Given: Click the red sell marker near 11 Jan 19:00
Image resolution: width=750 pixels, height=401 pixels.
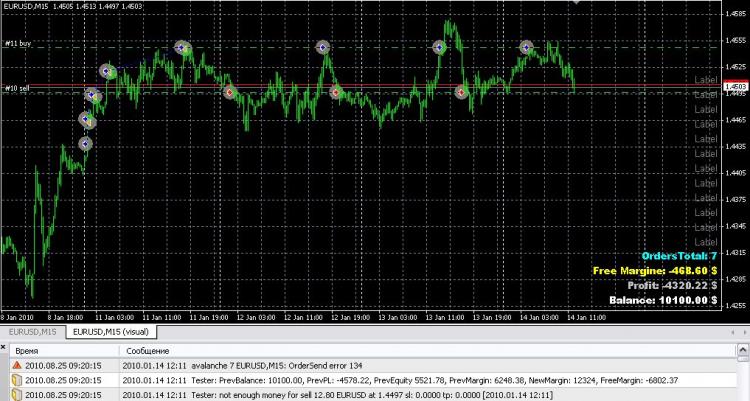Looking at the screenshot, I should (230, 92).
